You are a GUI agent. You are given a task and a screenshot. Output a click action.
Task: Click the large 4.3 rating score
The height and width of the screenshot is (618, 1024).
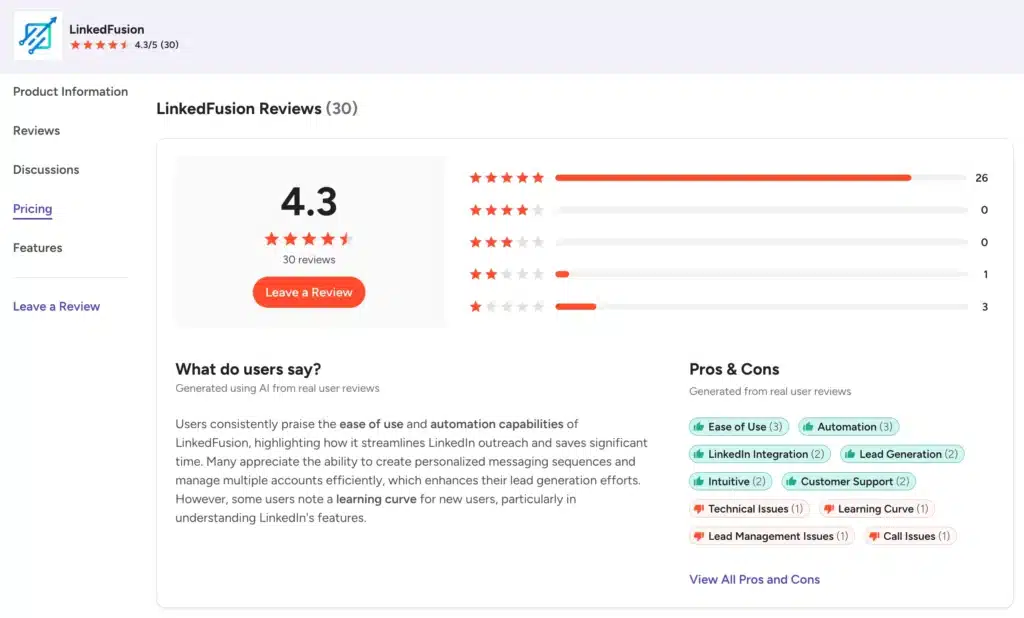click(309, 201)
